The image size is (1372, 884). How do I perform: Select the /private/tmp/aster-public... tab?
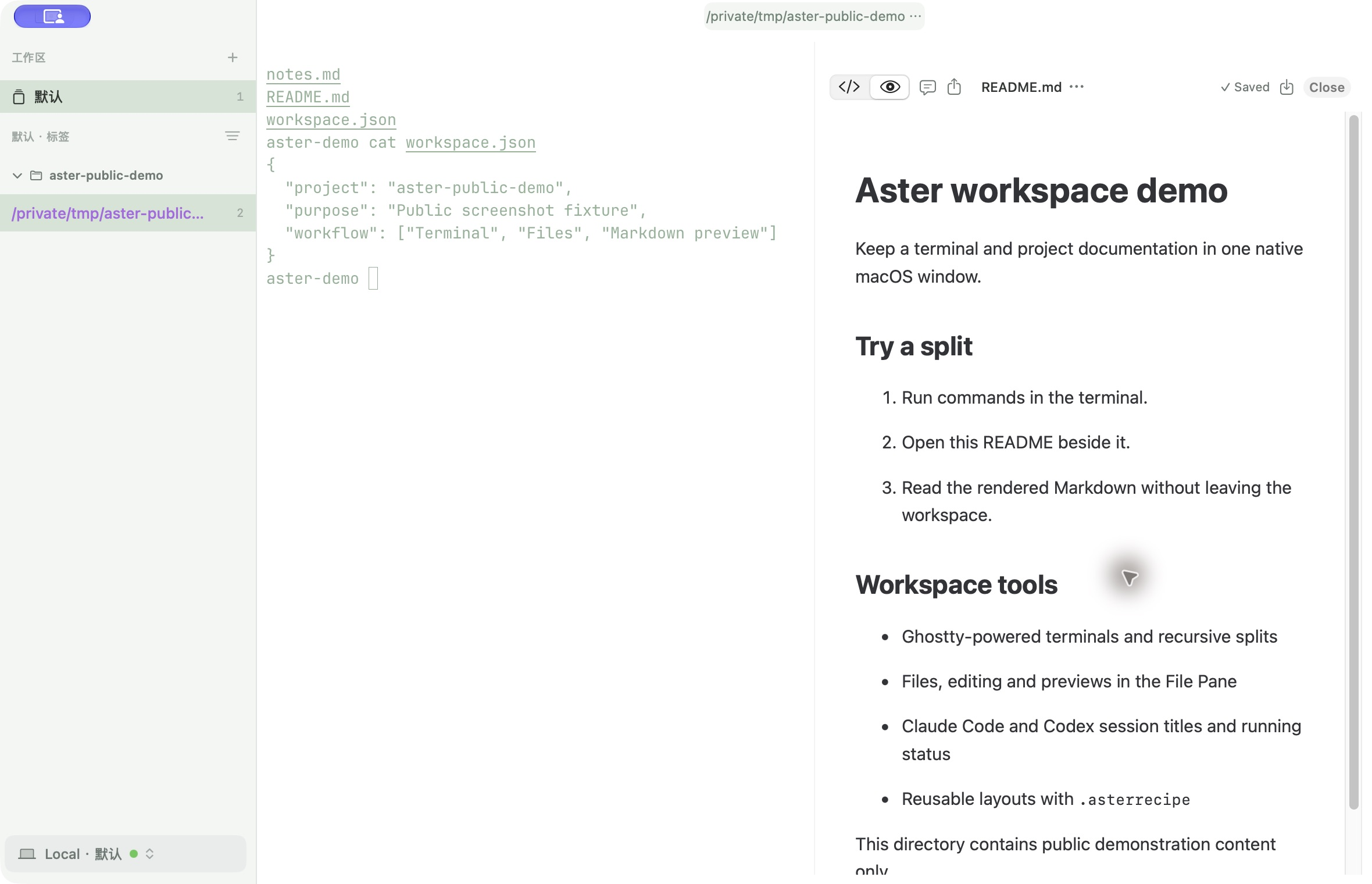pos(128,213)
